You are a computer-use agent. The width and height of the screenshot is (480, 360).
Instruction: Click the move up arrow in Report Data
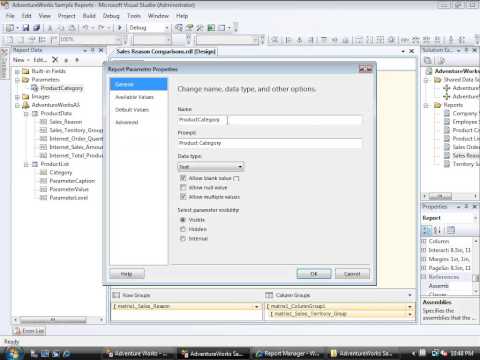click(x=66, y=60)
